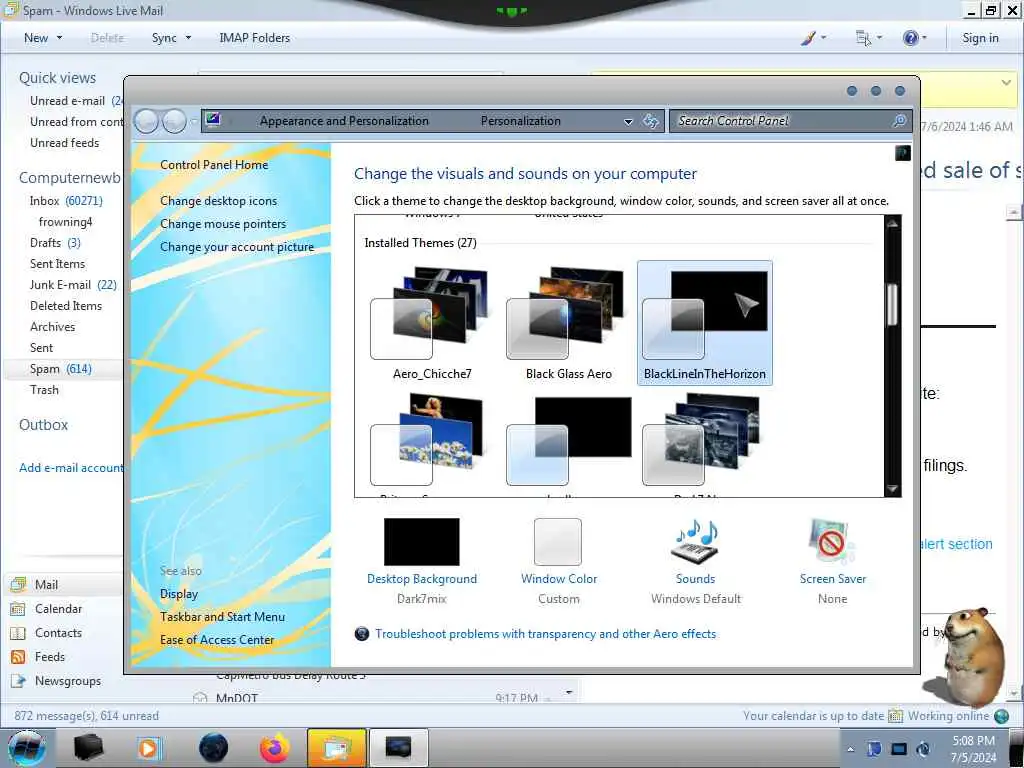Expand the New button dropdown arrow
Screen dimensions: 1024x768
[59, 38]
